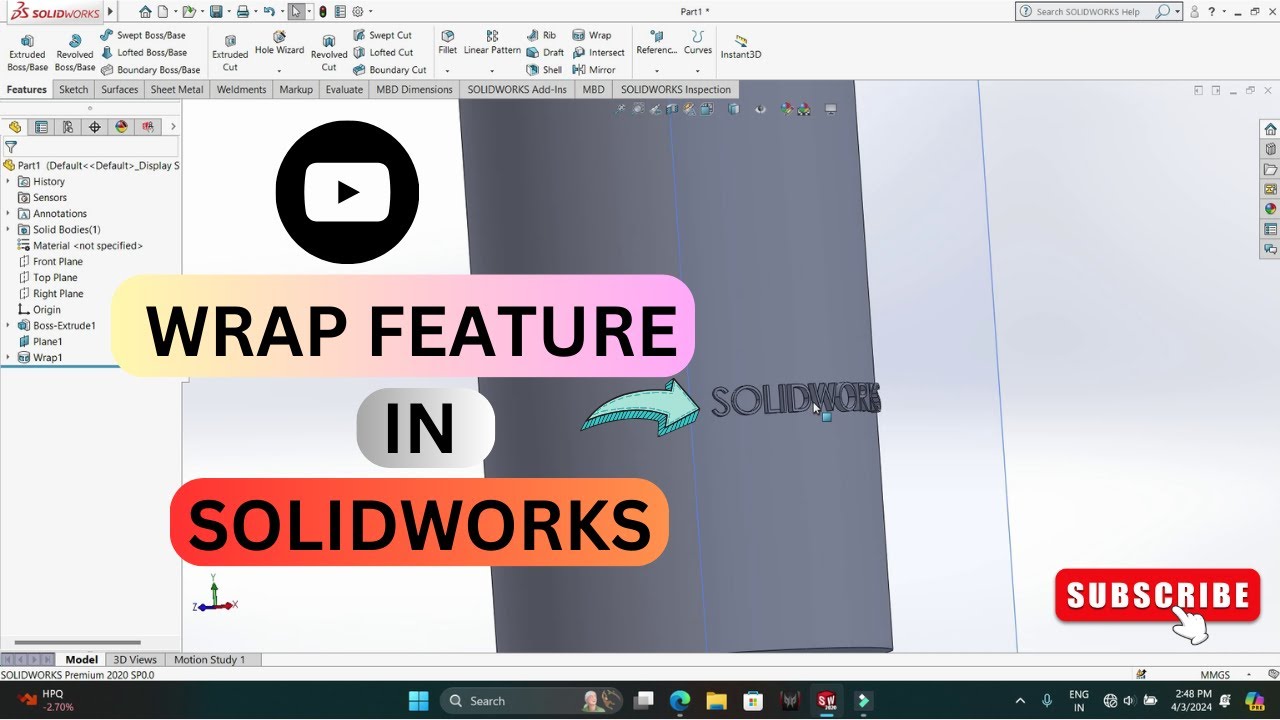This screenshot has height=720, width=1280.
Task: Click the Shell tool
Action: click(544, 70)
